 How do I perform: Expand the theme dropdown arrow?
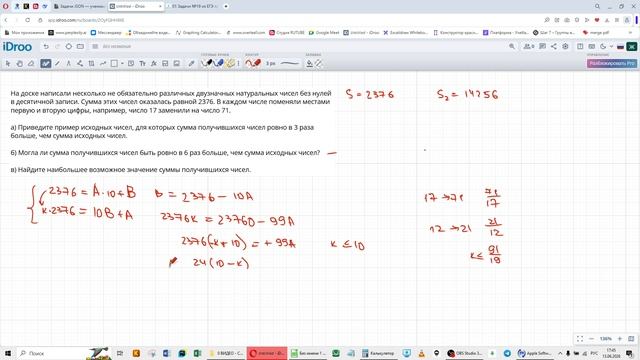[x=611, y=47]
